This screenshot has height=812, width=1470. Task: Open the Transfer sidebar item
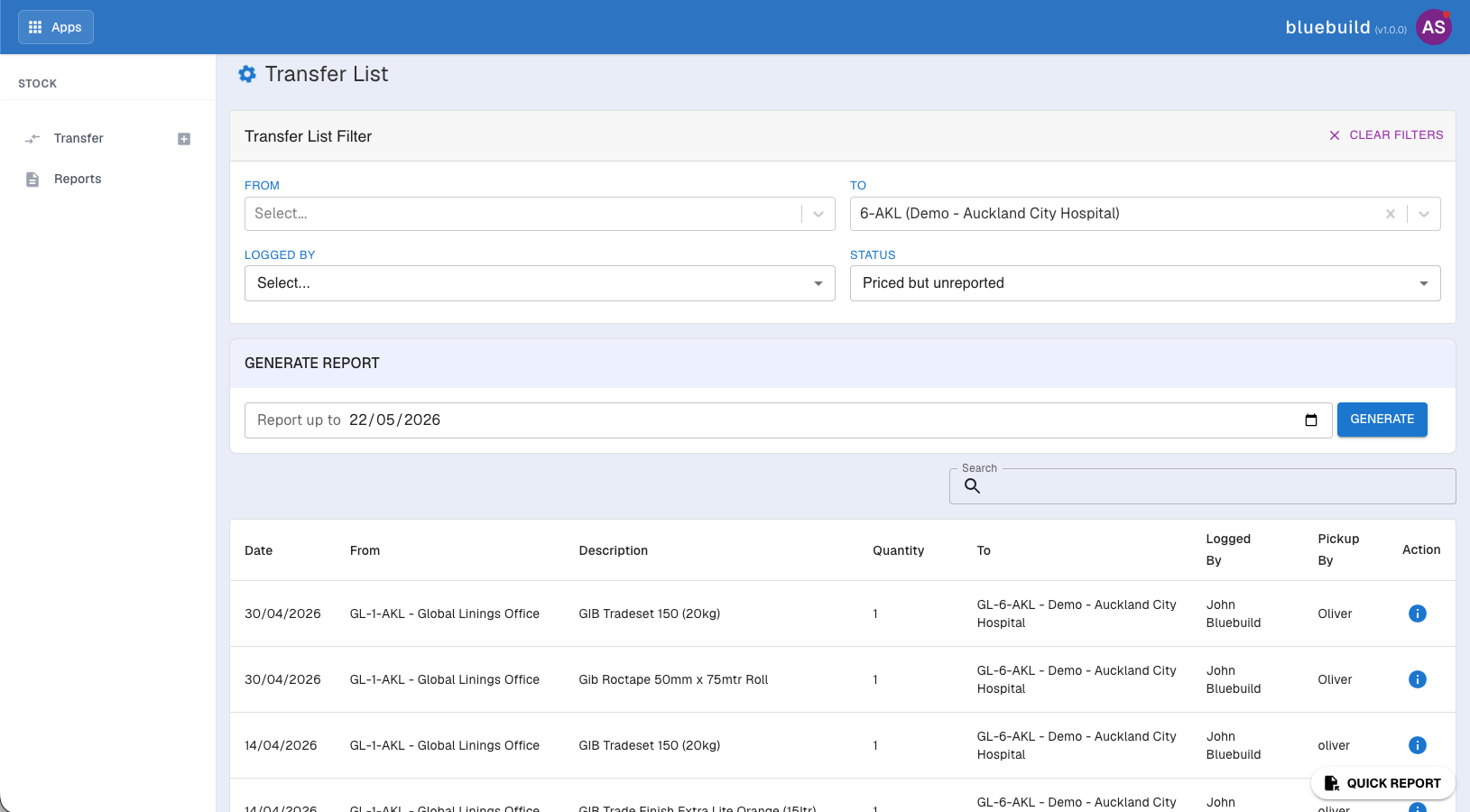coord(79,138)
